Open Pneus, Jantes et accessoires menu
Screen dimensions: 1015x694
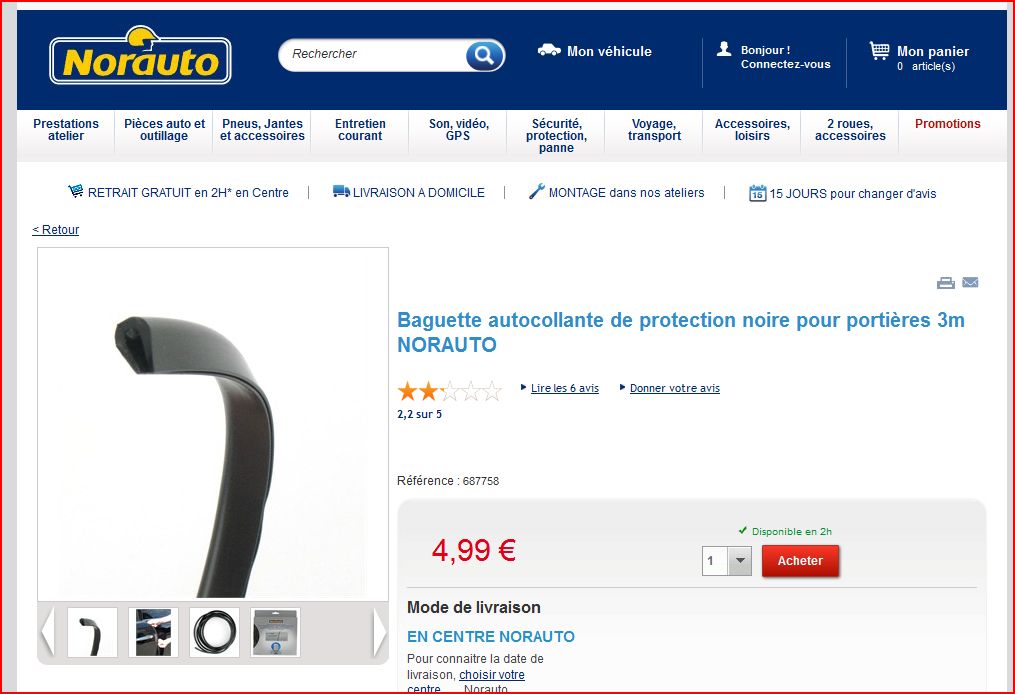tap(262, 129)
